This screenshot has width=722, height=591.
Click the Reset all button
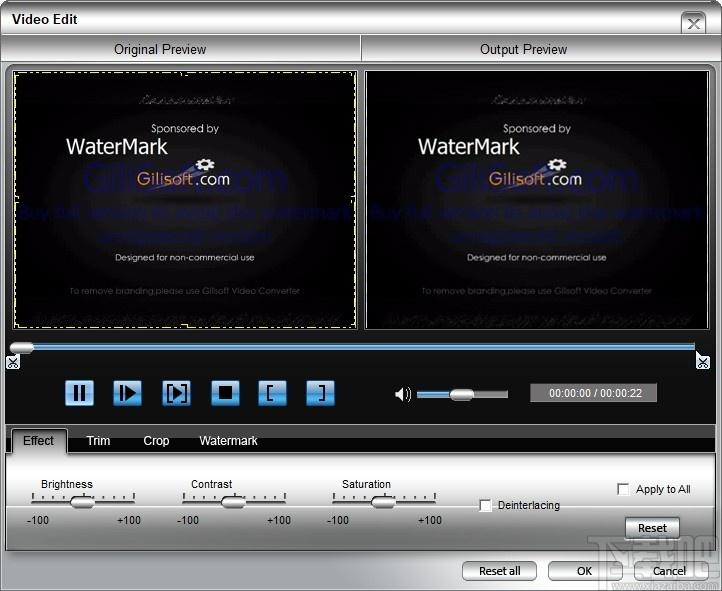[500, 571]
